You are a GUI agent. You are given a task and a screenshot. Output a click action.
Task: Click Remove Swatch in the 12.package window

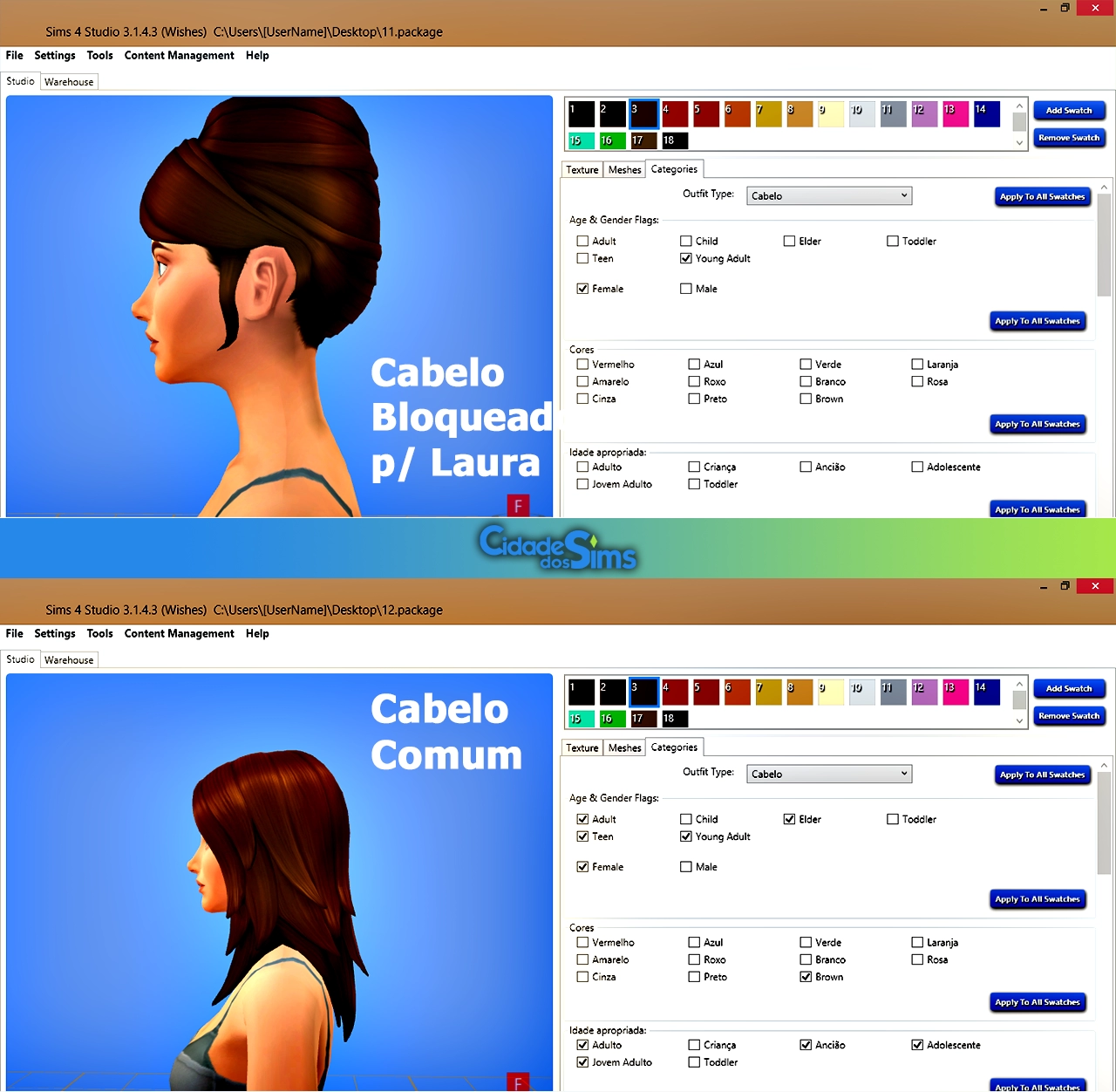coord(1069,716)
